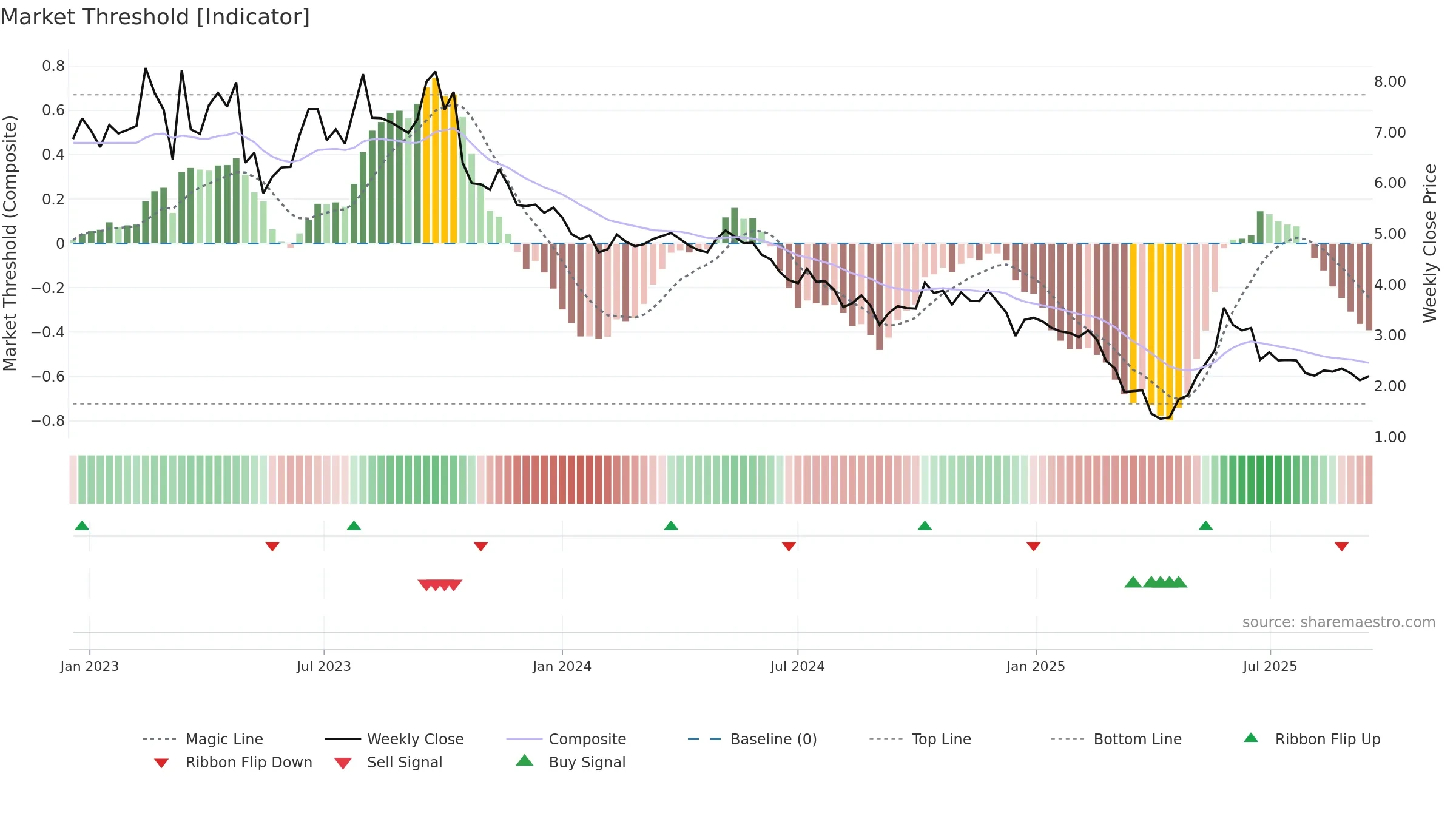Click the 0.4 left axis label
This screenshot has width=1456, height=819.
[x=53, y=154]
